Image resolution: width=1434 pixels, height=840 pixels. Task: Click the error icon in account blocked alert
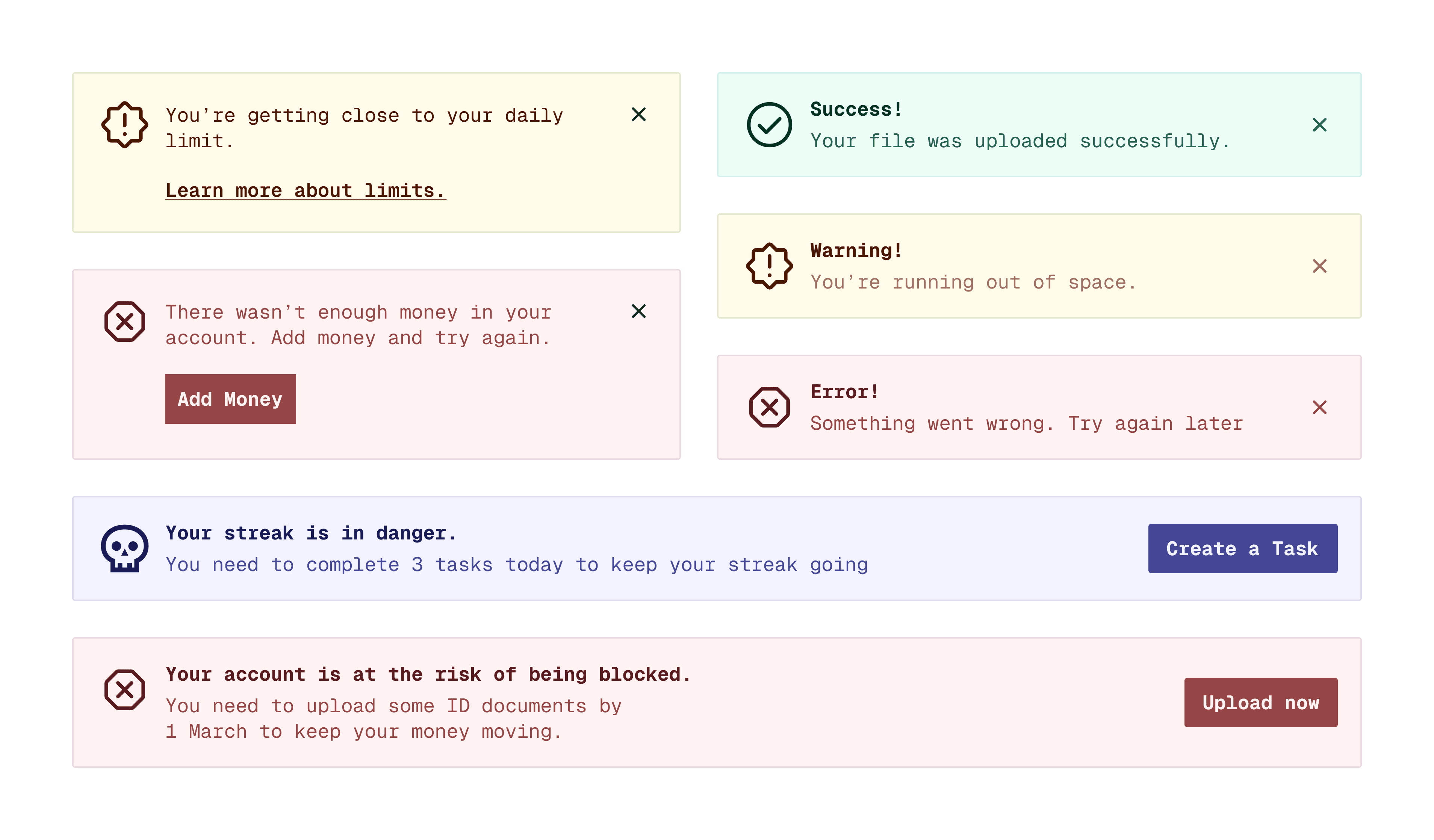coord(125,689)
